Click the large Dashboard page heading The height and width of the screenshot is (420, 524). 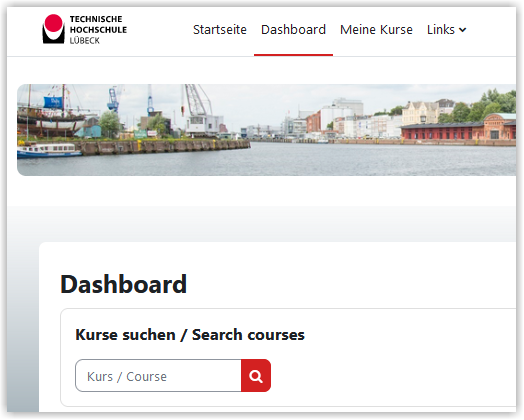[x=123, y=284]
